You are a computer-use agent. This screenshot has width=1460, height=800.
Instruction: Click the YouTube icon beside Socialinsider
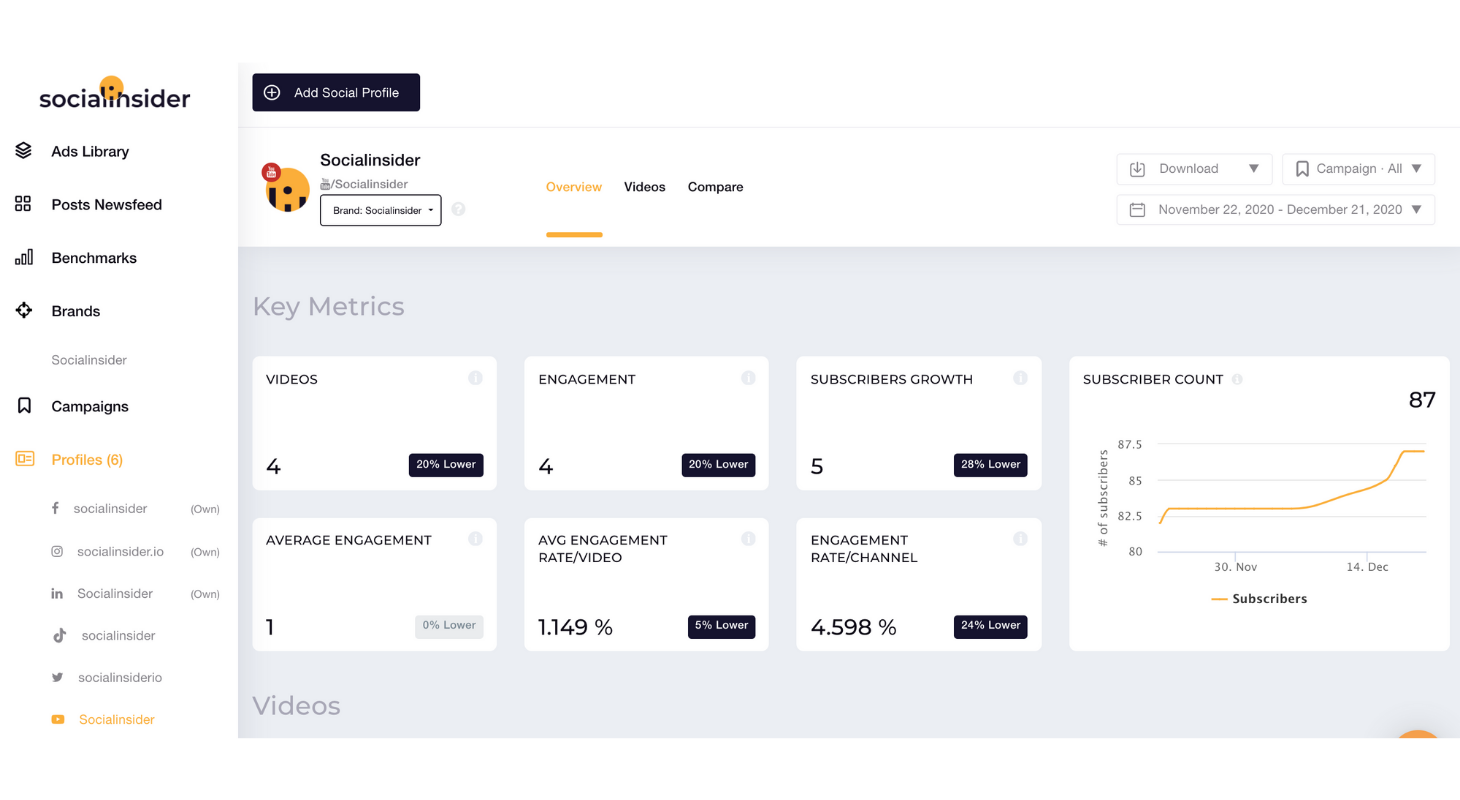58,719
